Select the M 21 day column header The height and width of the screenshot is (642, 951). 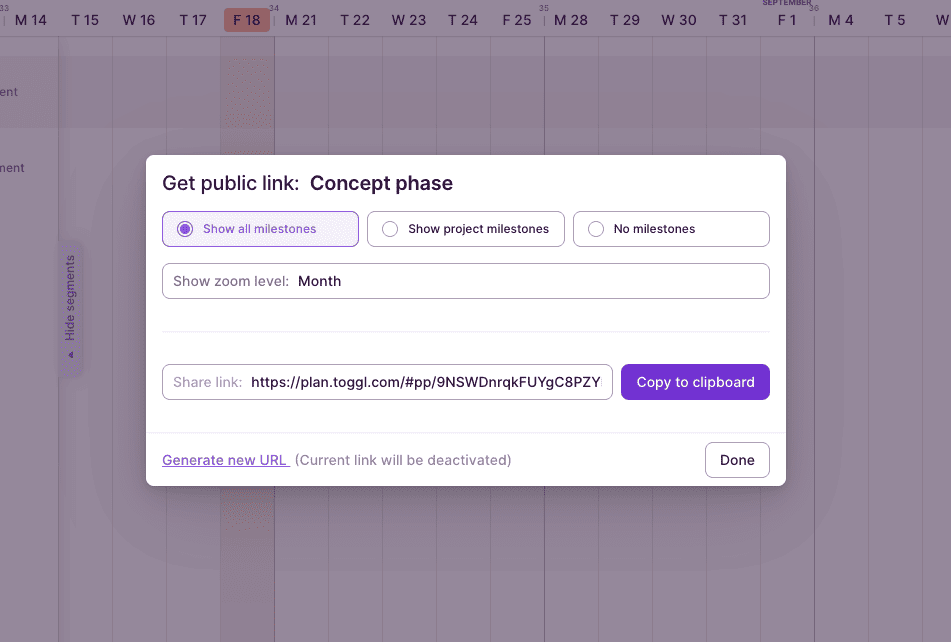(x=301, y=20)
